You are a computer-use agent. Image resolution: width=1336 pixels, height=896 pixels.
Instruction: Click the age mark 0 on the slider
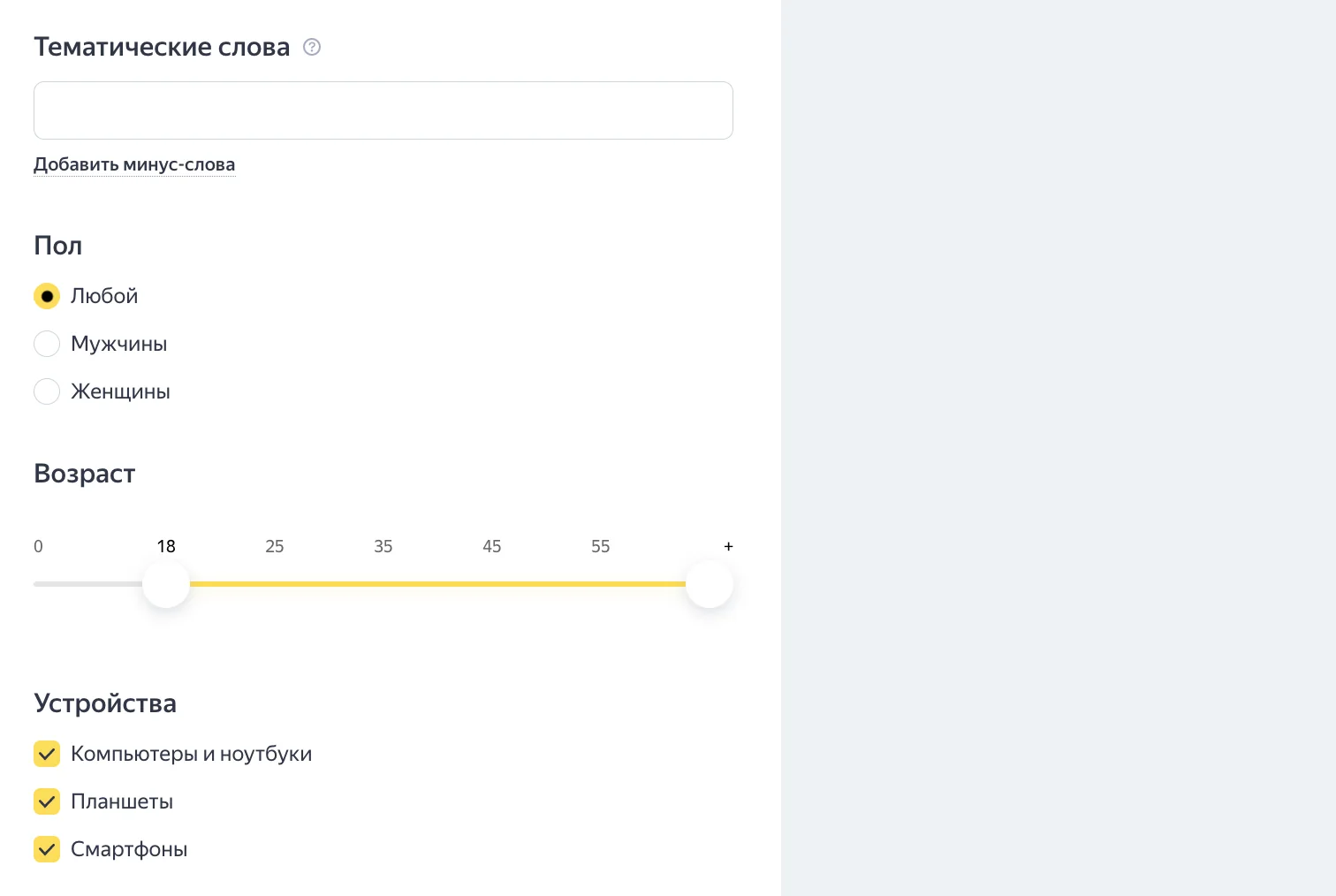tap(38, 546)
